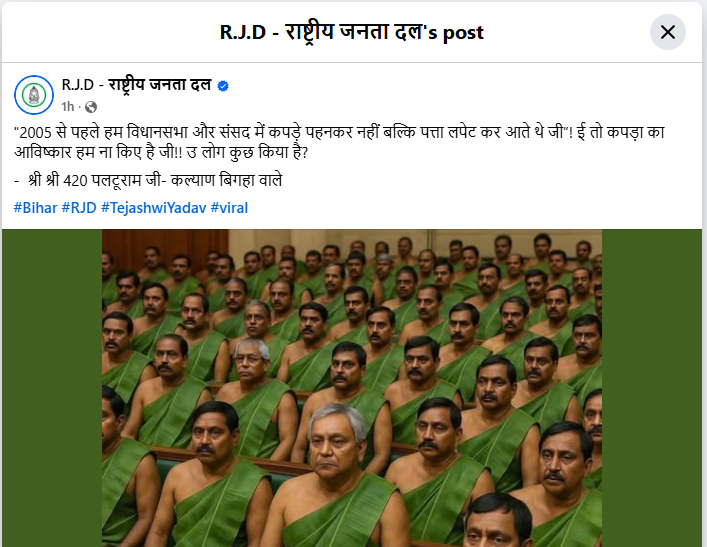Click the dark green margin right of photo

point(652,388)
